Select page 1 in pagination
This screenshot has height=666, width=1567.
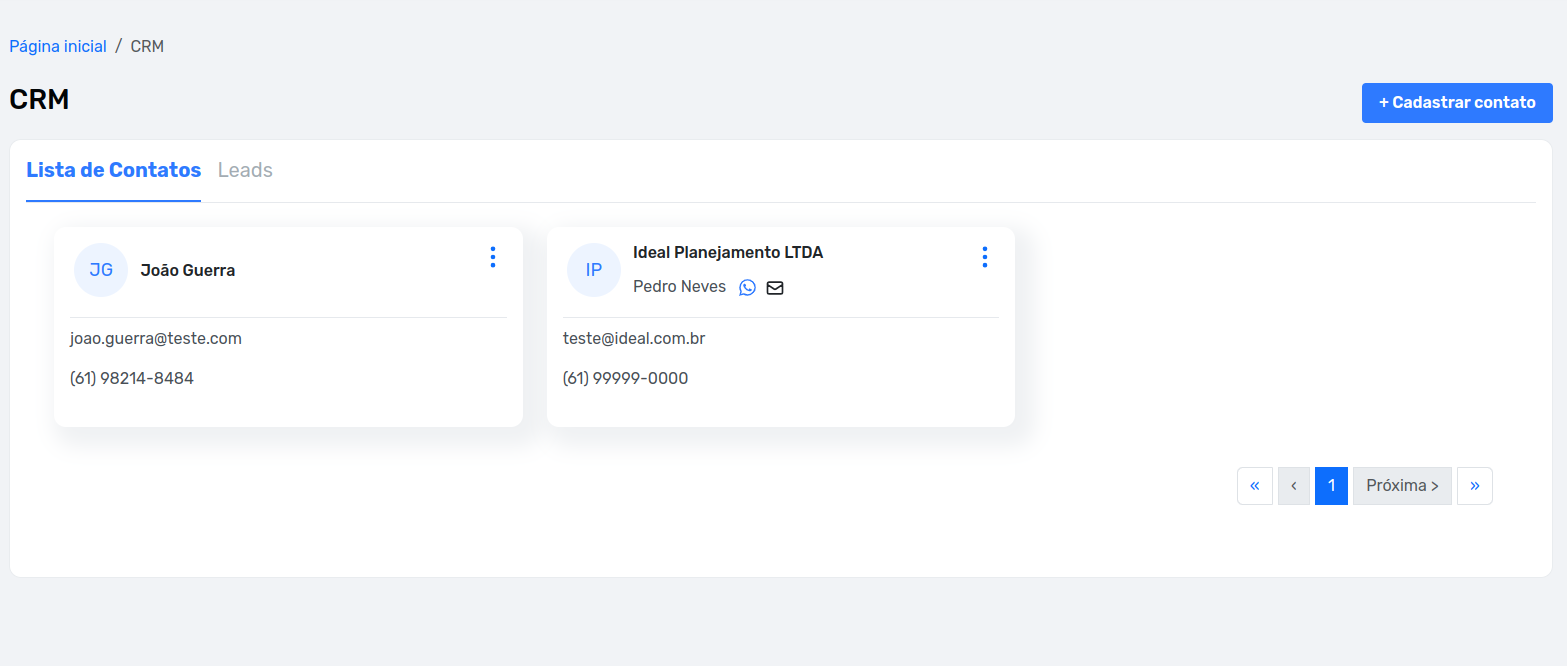pos(1331,486)
